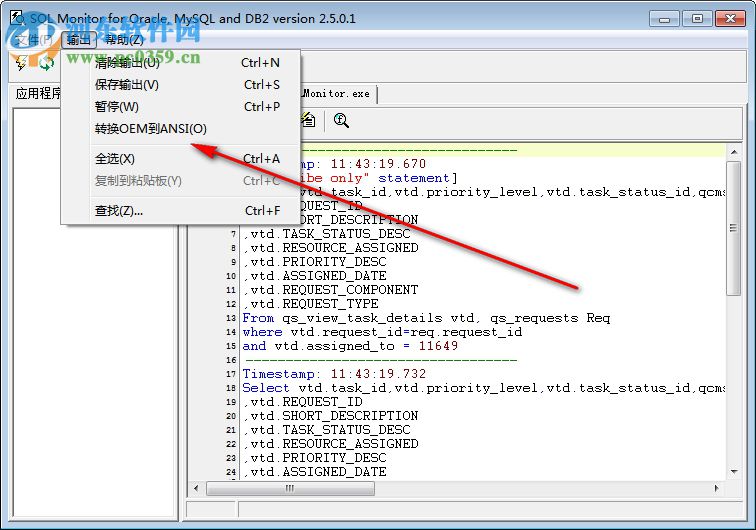Image resolution: width=756 pixels, height=530 pixels.
Task: Click the 应用程序 panel header
Action: (39, 93)
